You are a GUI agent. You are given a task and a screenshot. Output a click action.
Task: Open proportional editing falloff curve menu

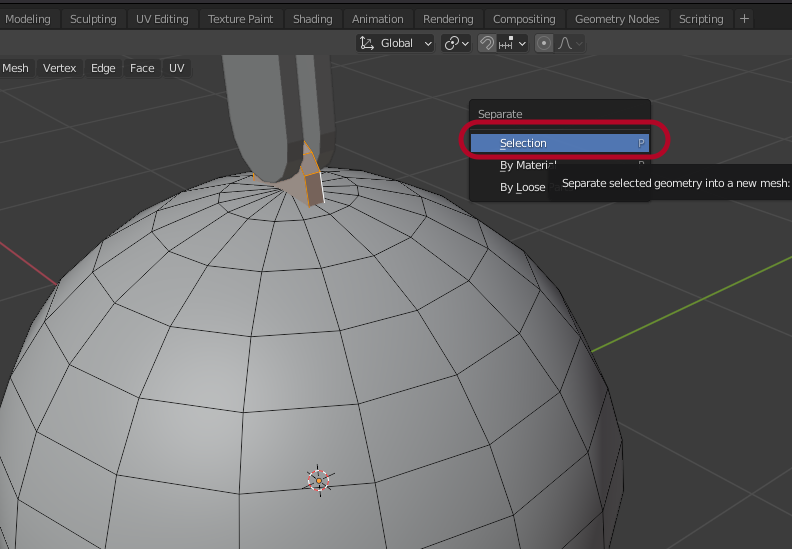(x=570, y=43)
